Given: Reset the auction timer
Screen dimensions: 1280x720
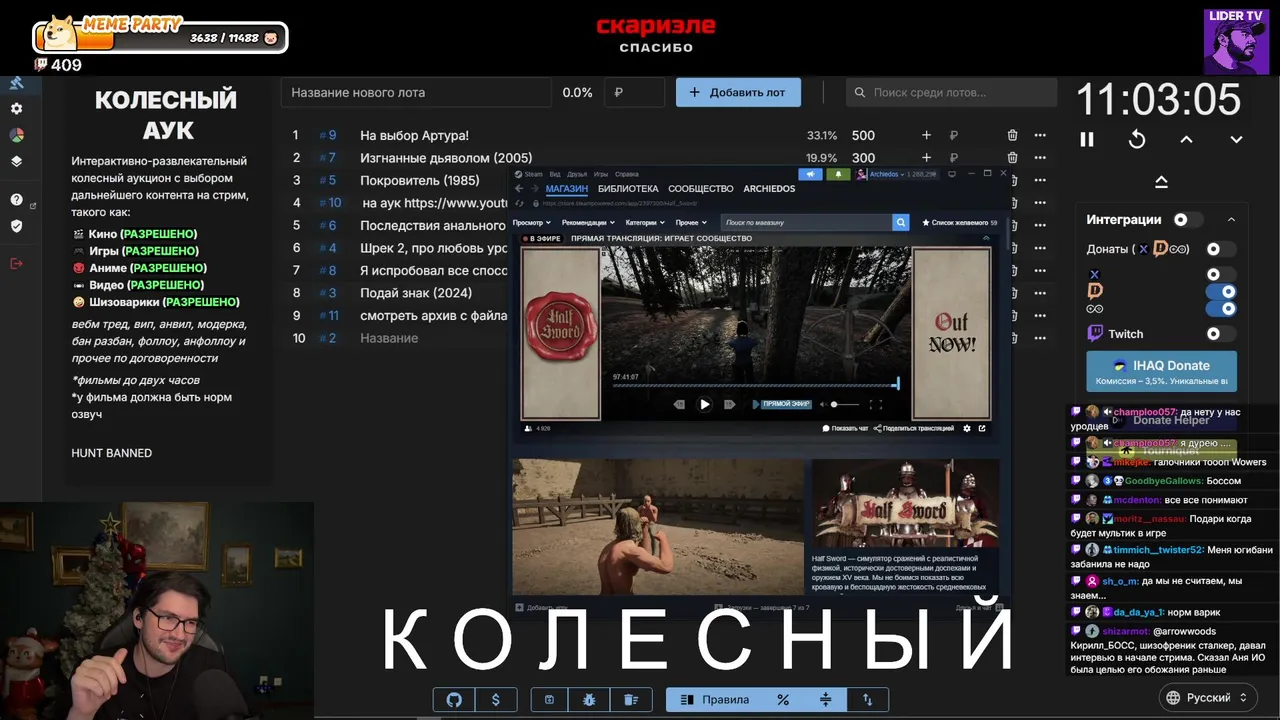Looking at the screenshot, I should [x=1137, y=140].
